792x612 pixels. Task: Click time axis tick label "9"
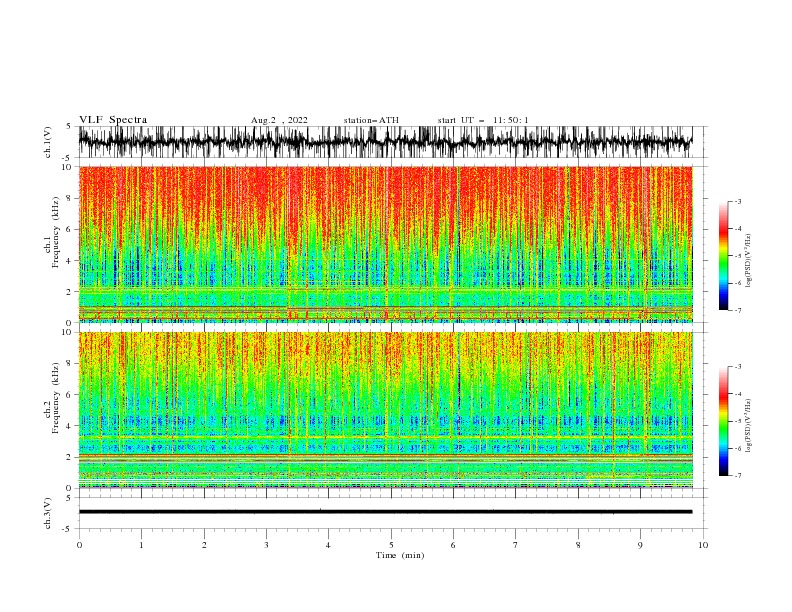(640, 545)
